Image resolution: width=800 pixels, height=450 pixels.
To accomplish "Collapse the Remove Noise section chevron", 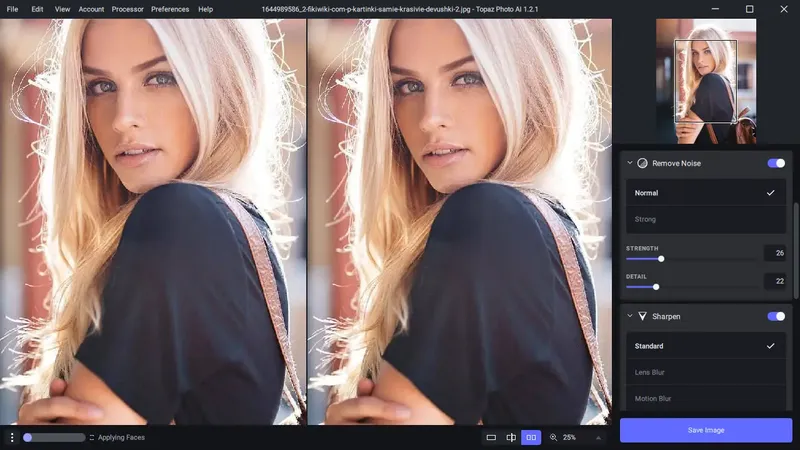I will click(630, 163).
